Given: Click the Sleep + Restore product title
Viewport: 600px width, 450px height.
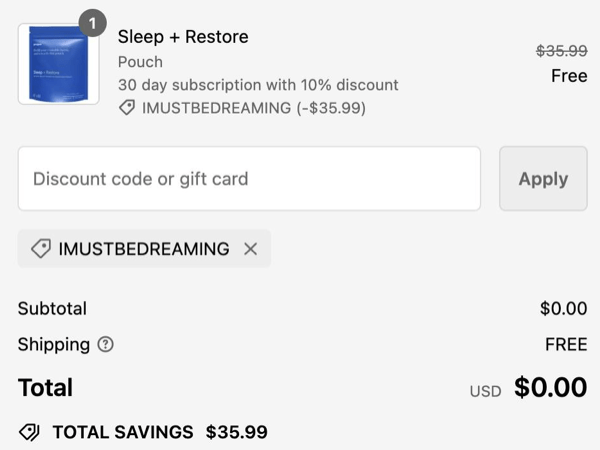Looking at the screenshot, I should point(183,37).
